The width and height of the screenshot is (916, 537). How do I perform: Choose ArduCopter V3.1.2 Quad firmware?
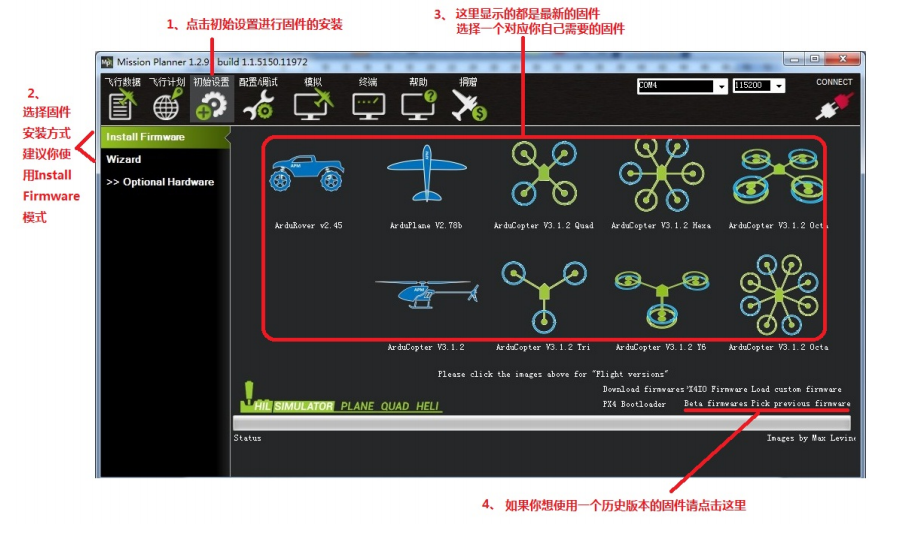pyautogui.click(x=544, y=174)
